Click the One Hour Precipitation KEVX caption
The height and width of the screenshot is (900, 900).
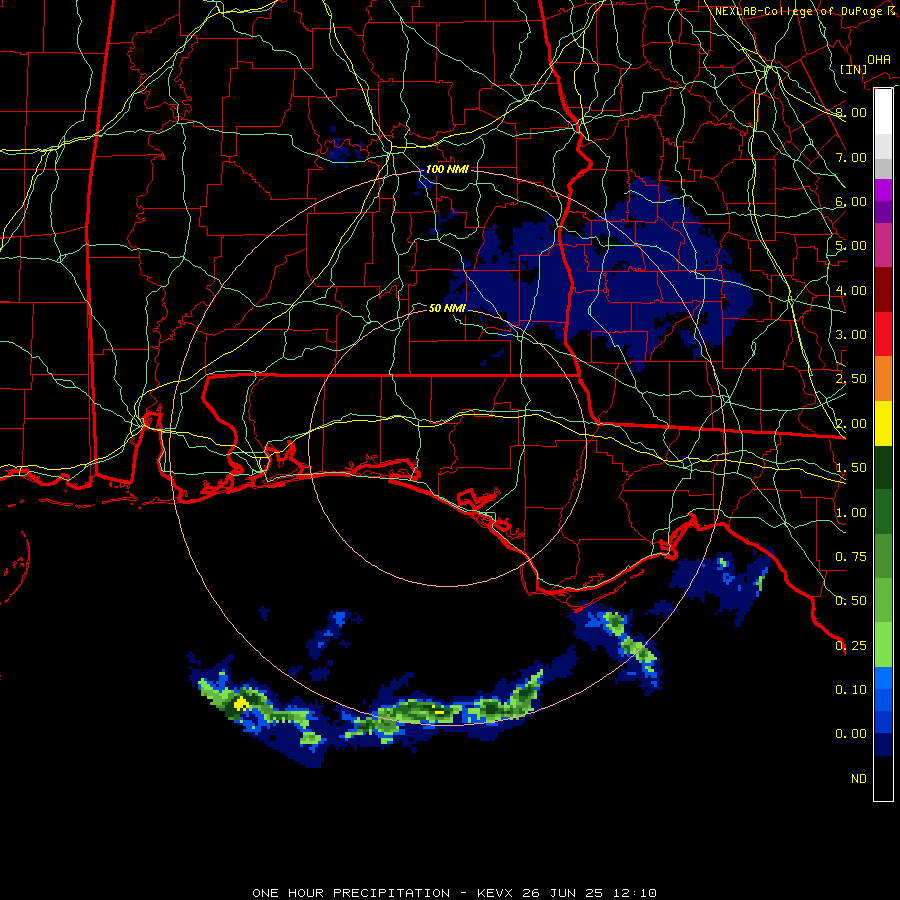tap(454, 893)
